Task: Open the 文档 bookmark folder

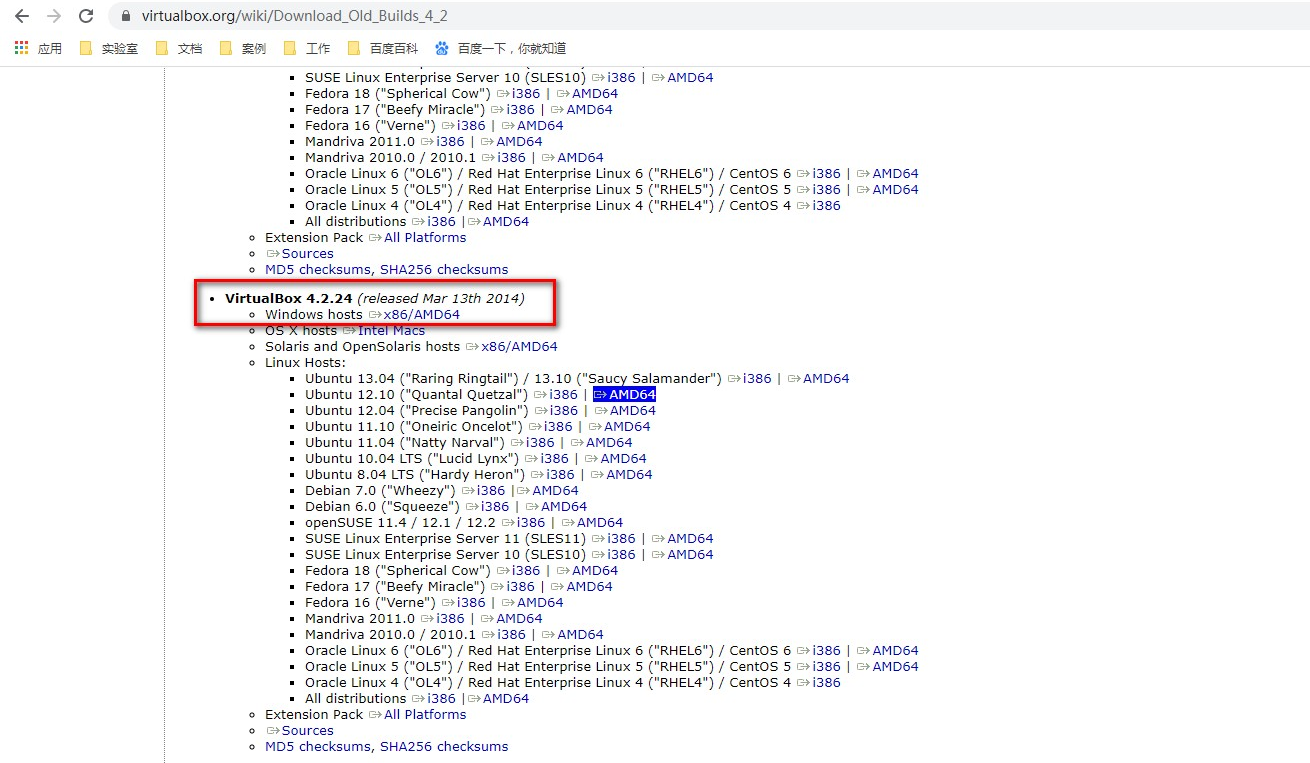Action: click(x=178, y=48)
